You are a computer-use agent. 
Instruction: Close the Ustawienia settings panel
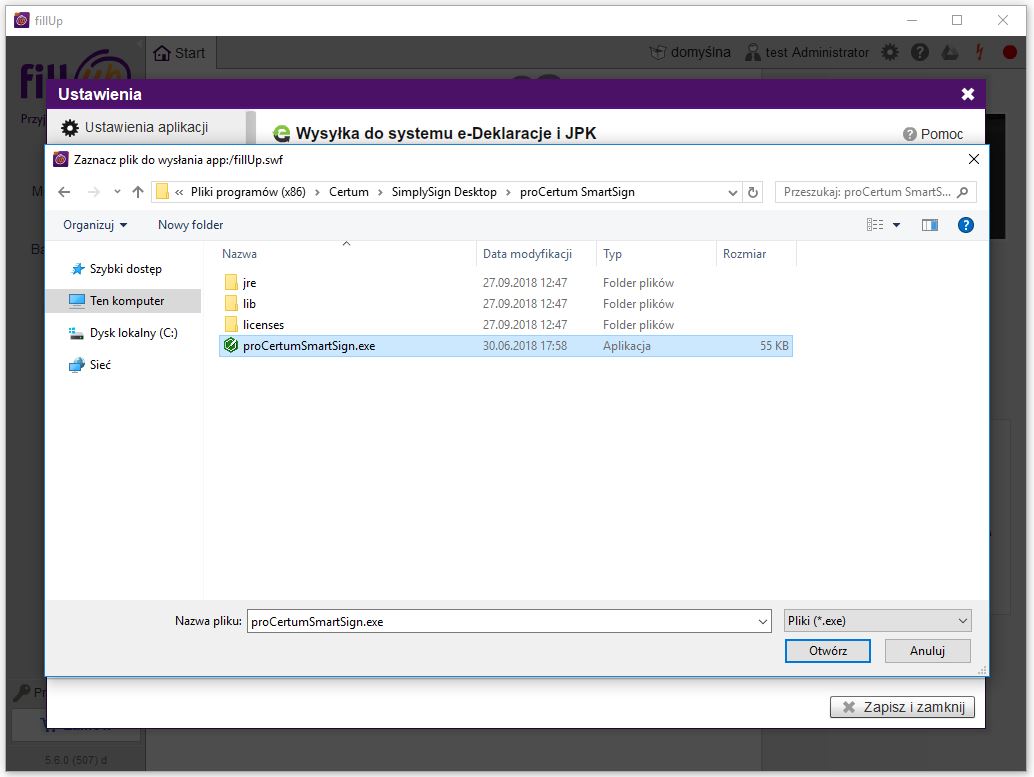(x=967, y=94)
